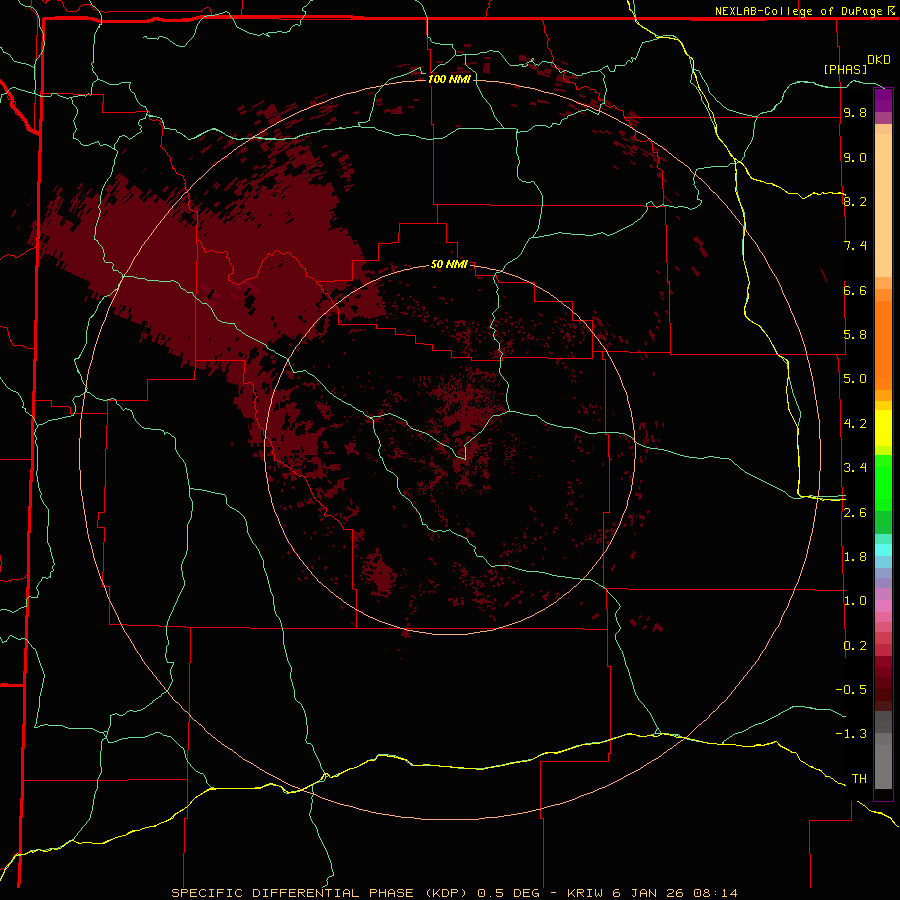Image resolution: width=900 pixels, height=900 pixels.
Task: Click the gray segment at color bar bottom
Action: pyautogui.click(x=883, y=752)
